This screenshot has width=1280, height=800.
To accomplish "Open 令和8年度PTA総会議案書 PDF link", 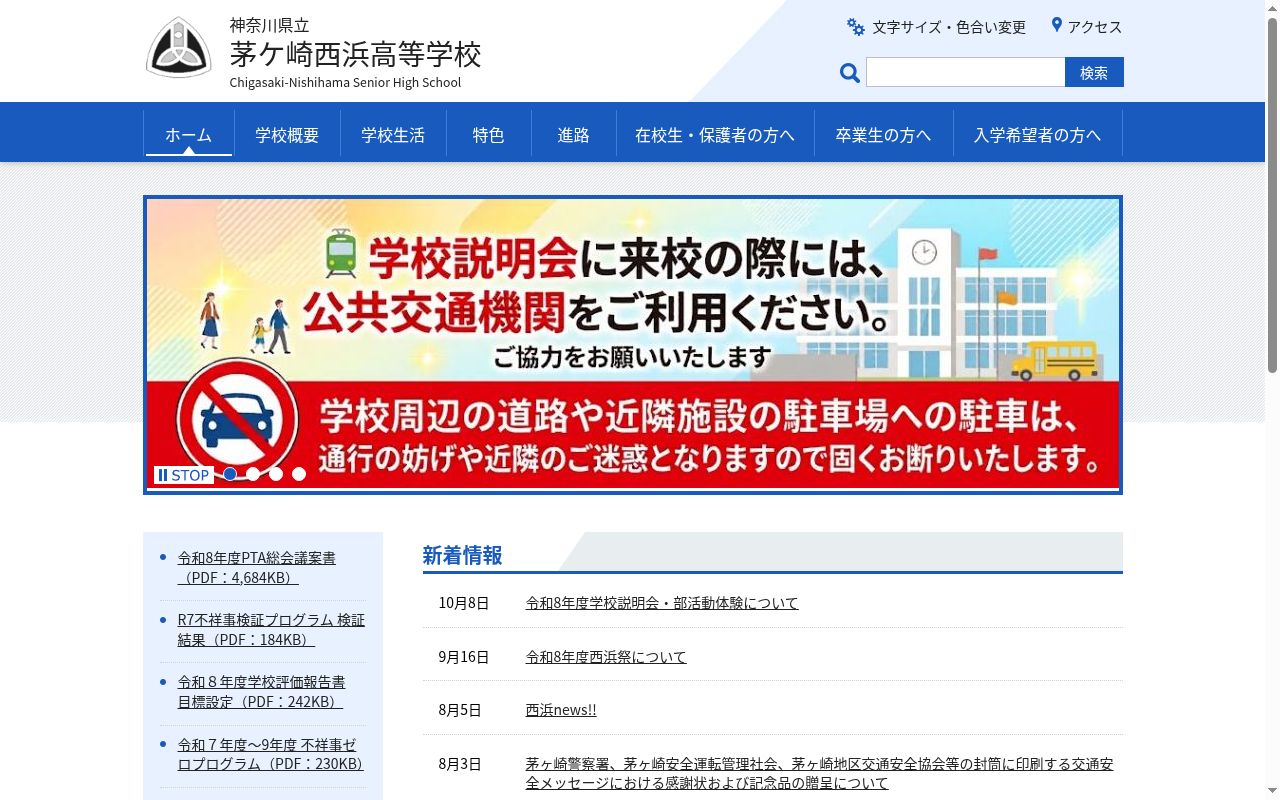I will pyautogui.click(x=257, y=567).
